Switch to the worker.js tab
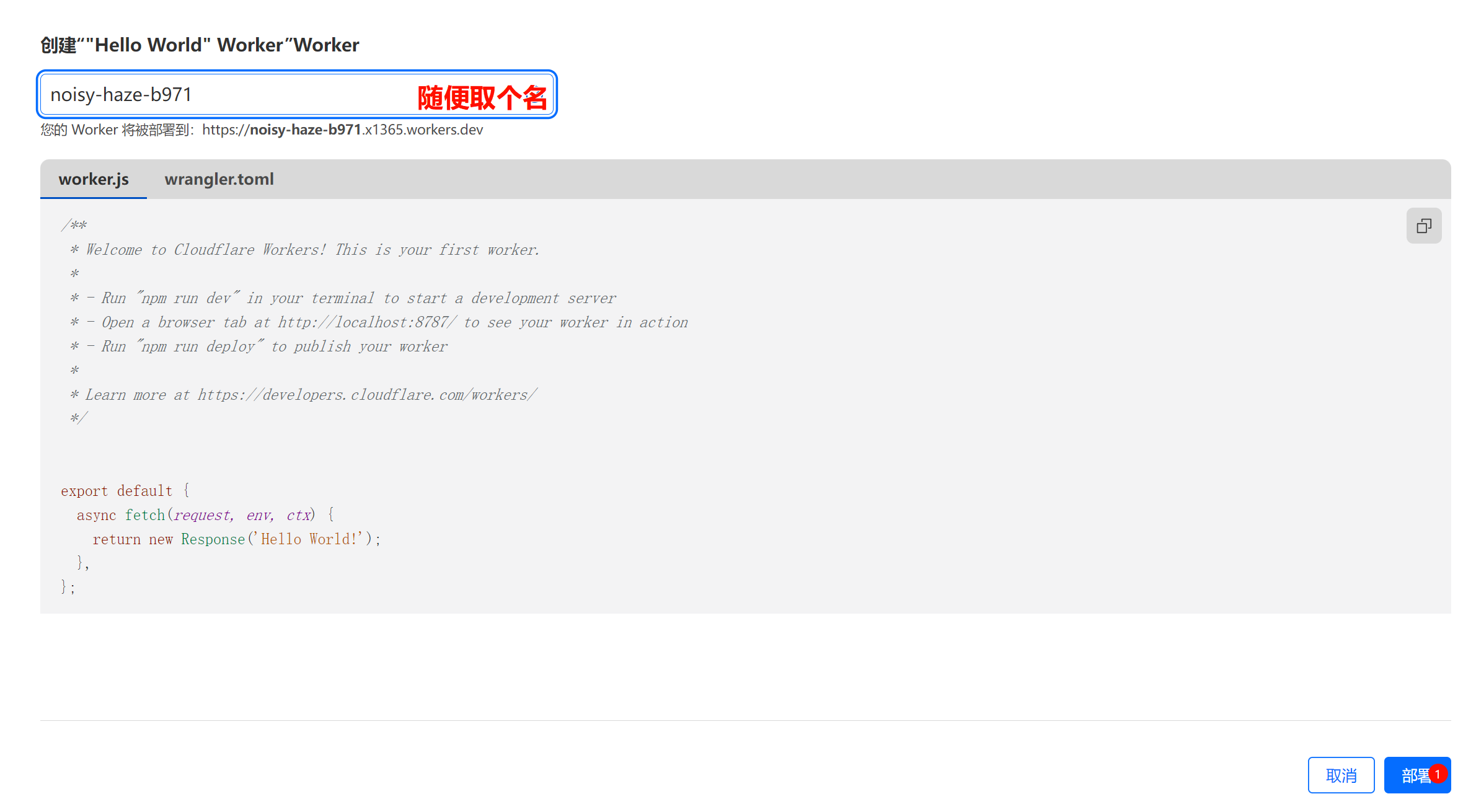The height and width of the screenshot is (812, 1476). pos(94,179)
